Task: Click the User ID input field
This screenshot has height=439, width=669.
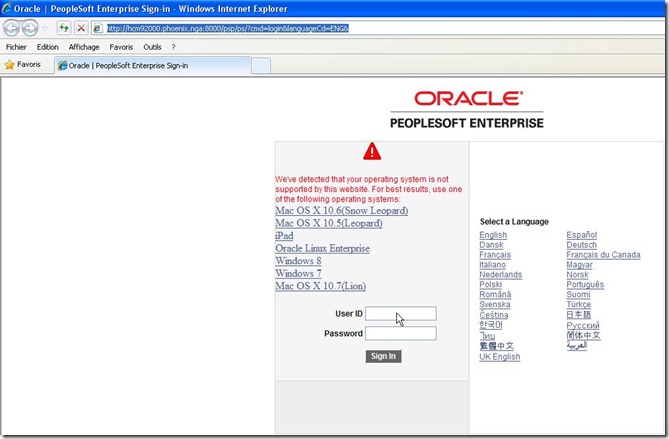Action: point(401,314)
